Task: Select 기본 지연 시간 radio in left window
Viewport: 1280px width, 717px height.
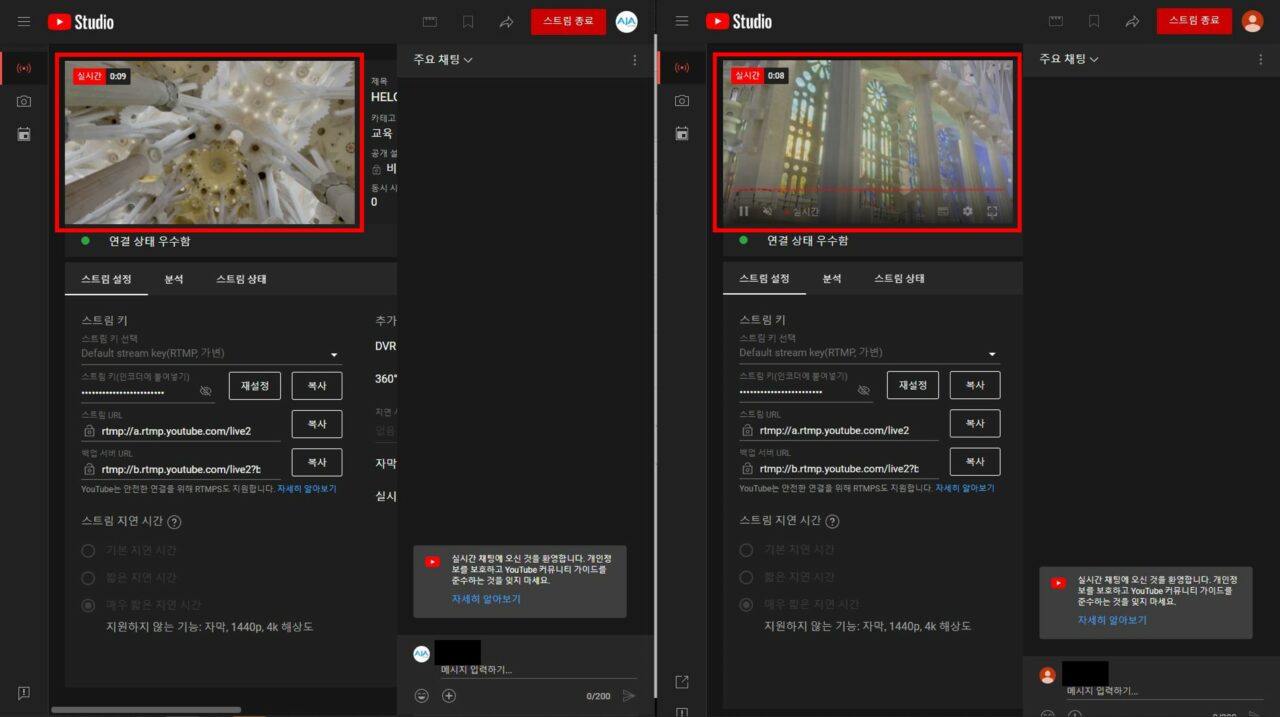Action: click(88, 550)
